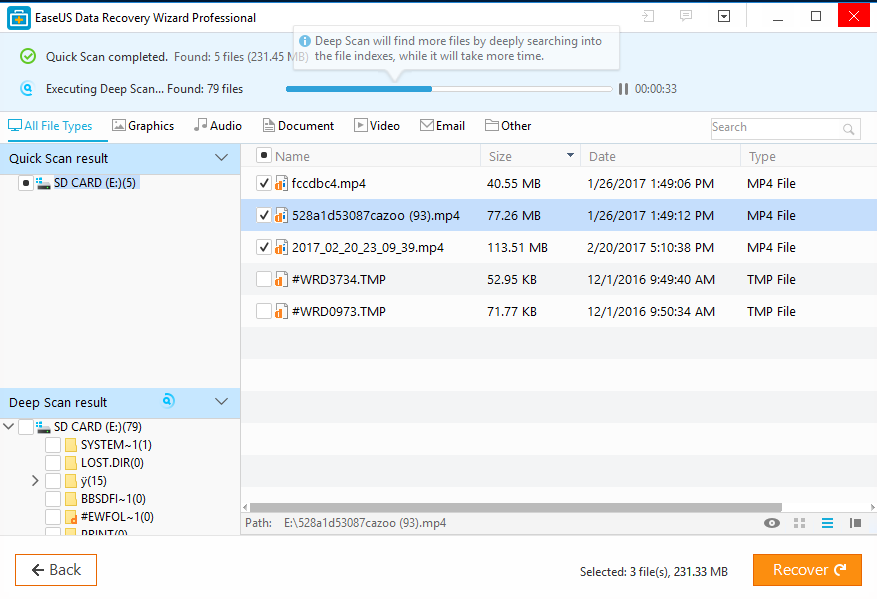
Task: Click the horizontal scrollbar in file list
Action: (x=515, y=507)
